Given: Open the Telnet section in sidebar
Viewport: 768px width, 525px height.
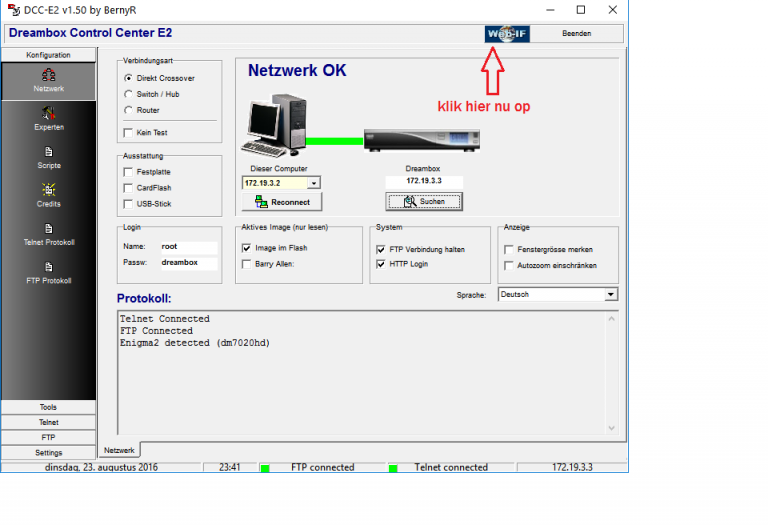Looking at the screenshot, I should click(48, 422).
